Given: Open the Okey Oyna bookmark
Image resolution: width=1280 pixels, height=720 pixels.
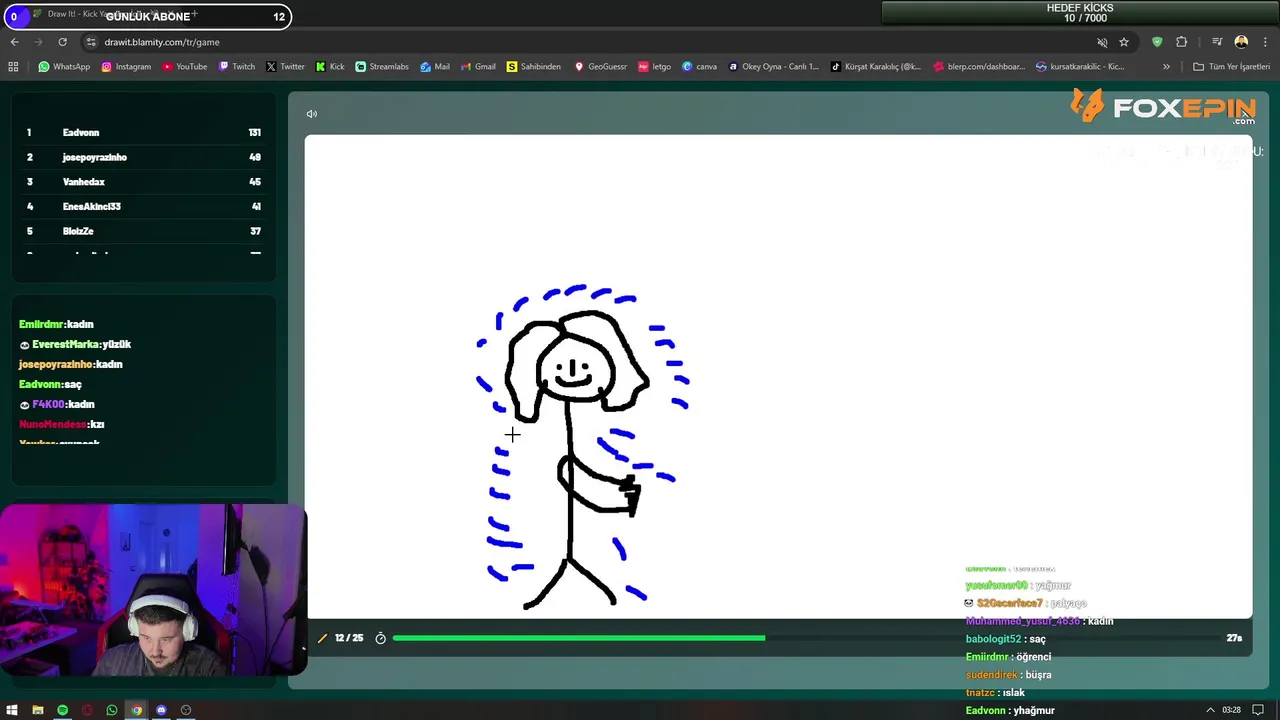Looking at the screenshot, I should (x=773, y=67).
